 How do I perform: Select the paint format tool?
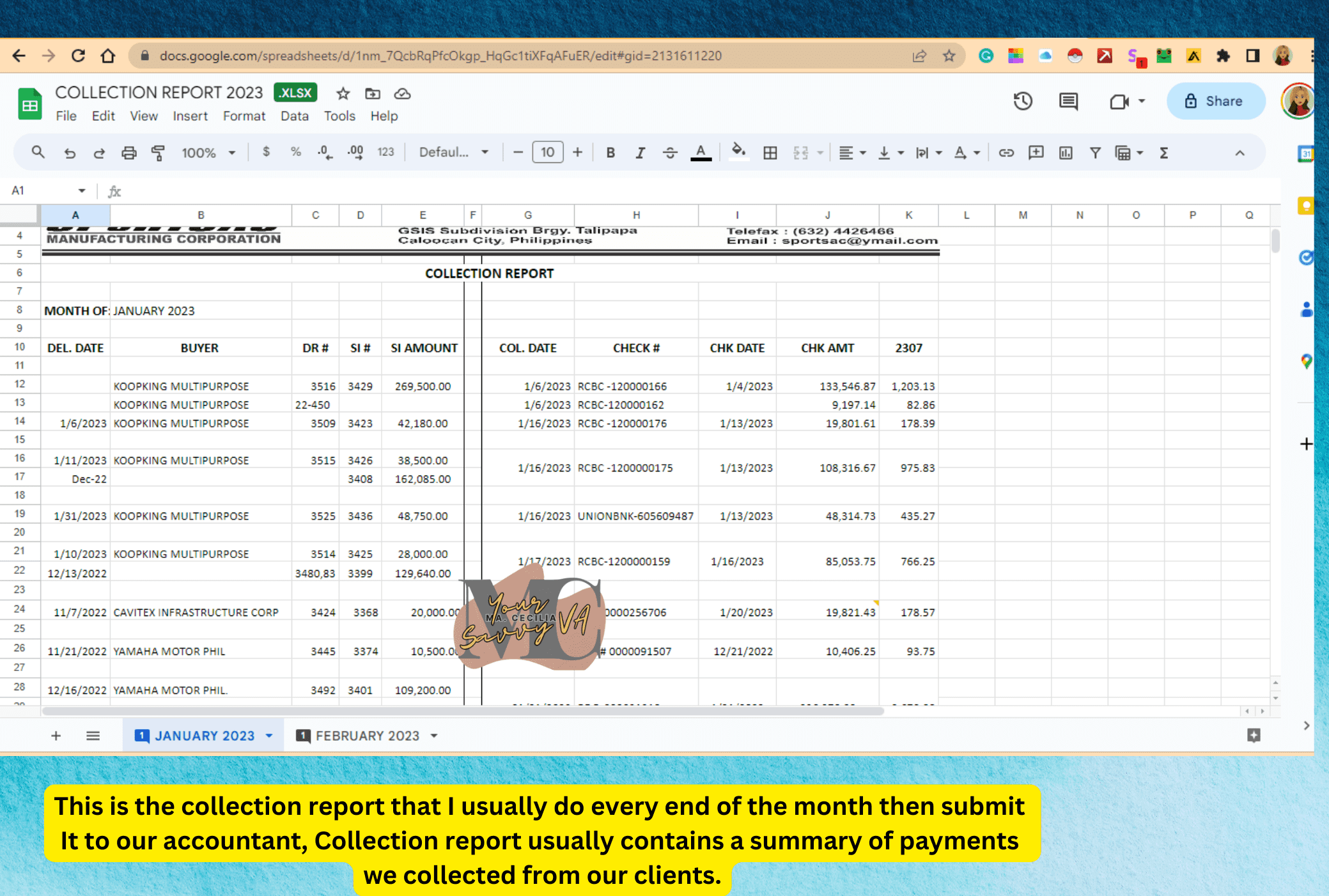pyautogui.click(x=158, y=153)
